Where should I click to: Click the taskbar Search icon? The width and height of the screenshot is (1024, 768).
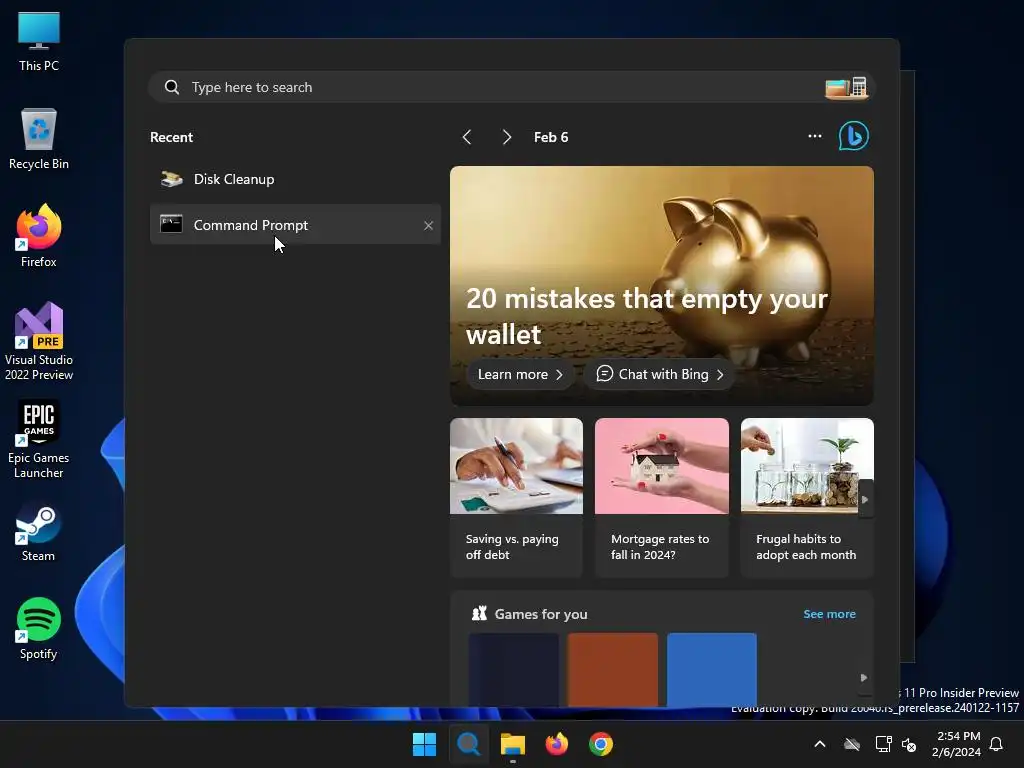click(468, 744)
